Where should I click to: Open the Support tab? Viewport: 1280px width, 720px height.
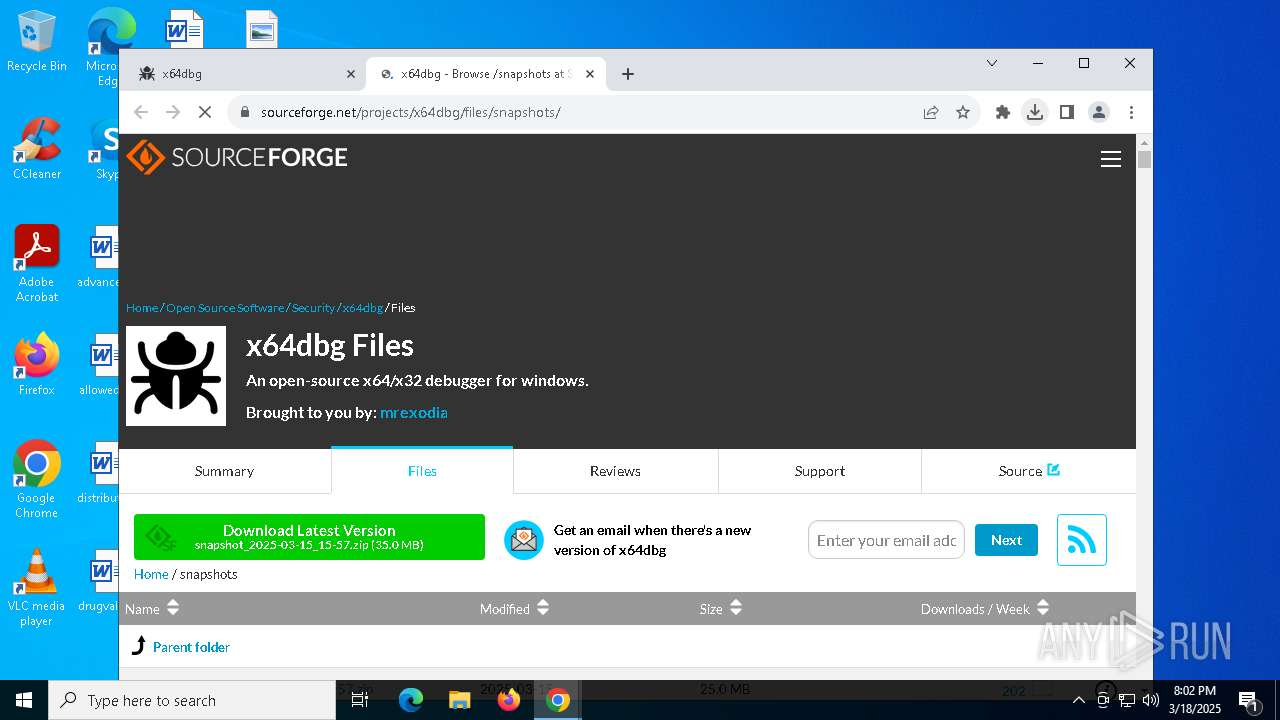(x=820, y=471)
